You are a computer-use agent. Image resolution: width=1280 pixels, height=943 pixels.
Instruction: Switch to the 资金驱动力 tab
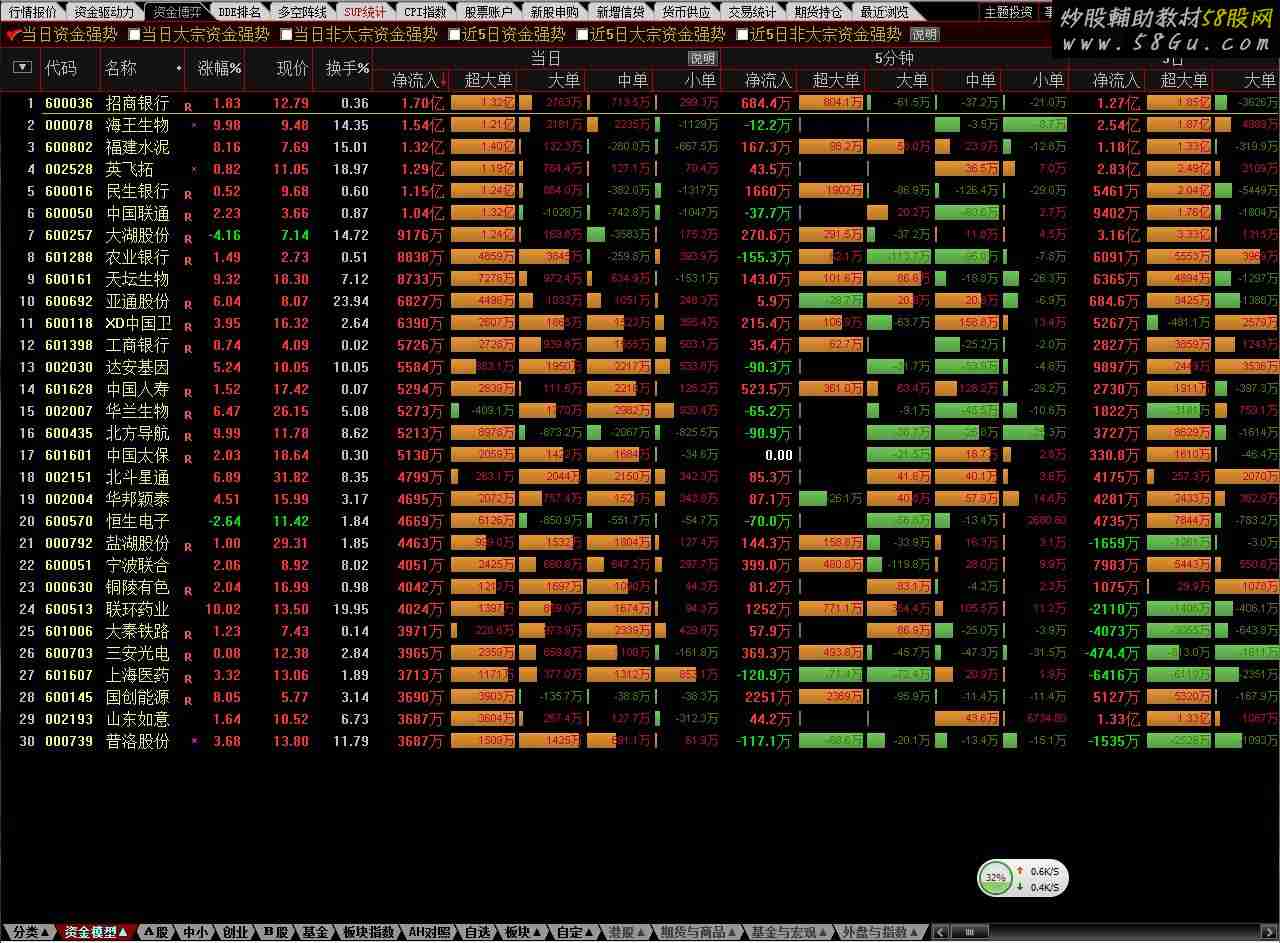tap(104, 12)
